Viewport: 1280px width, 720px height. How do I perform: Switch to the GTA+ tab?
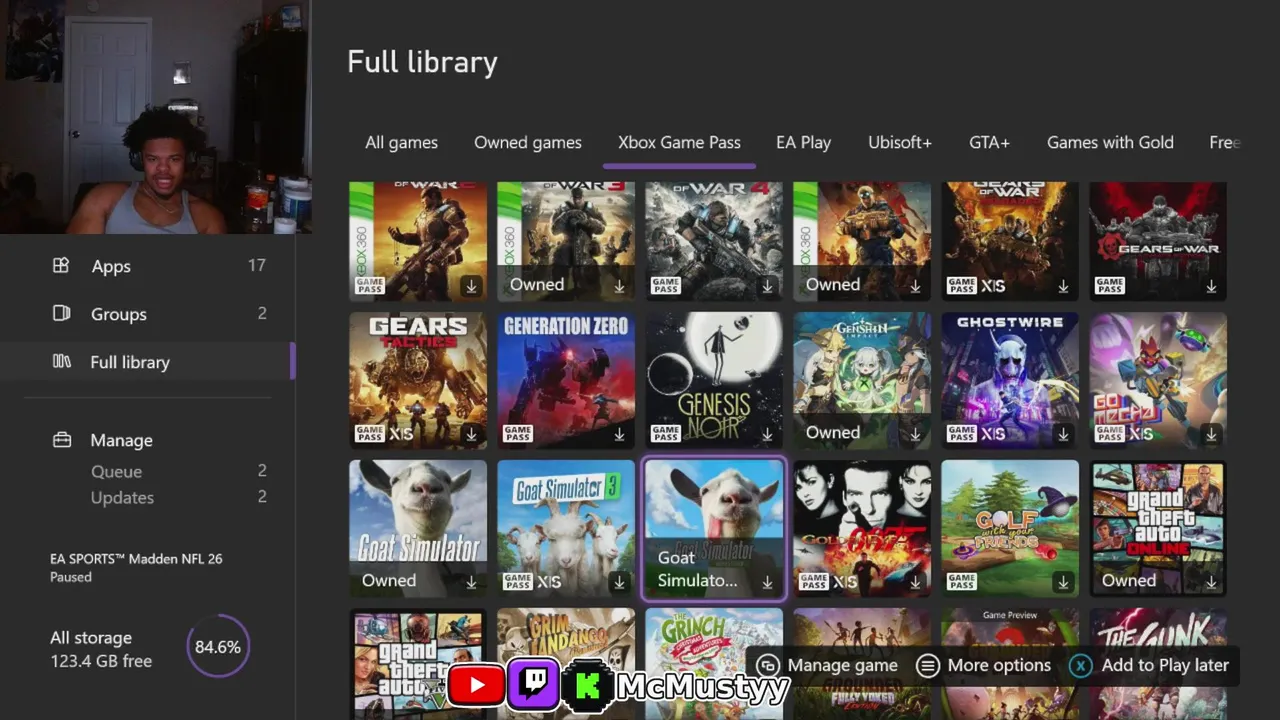pos(989,142)
